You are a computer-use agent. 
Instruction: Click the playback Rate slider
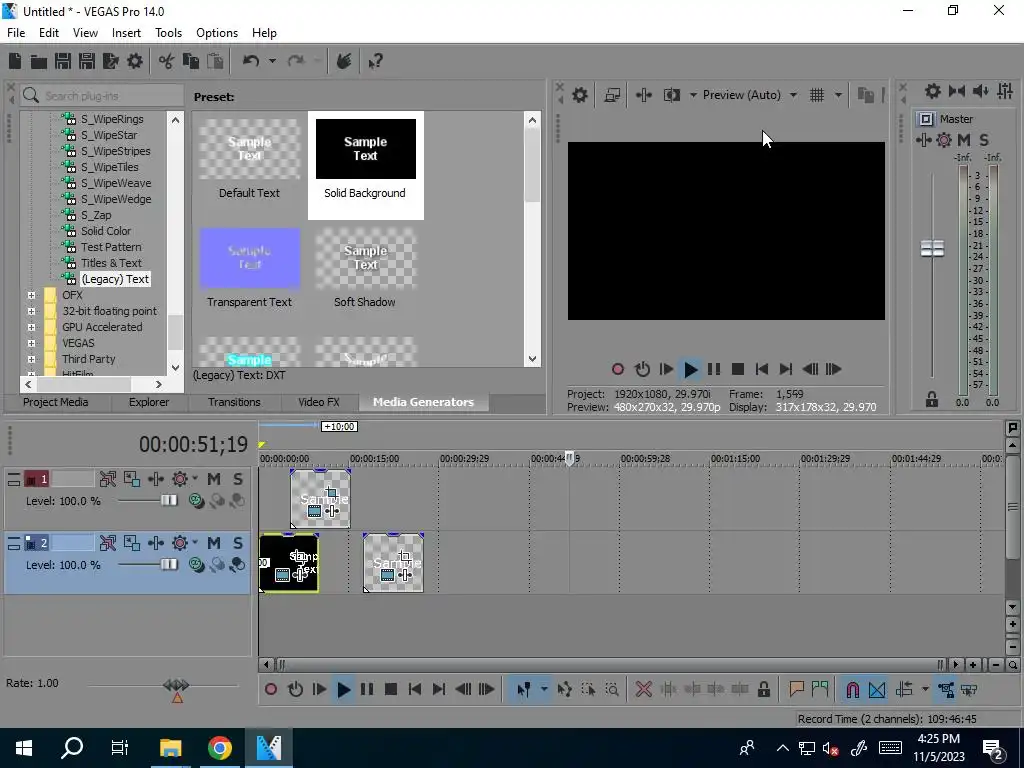176,686
